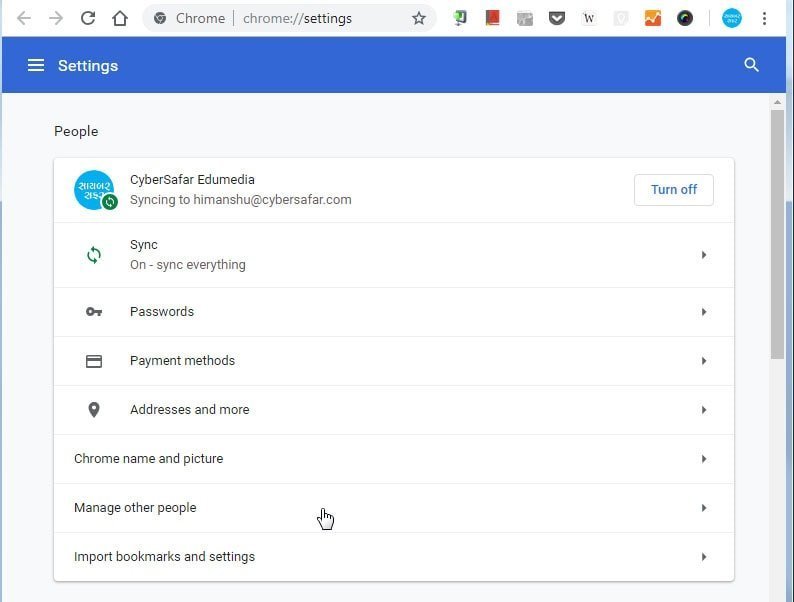794x602 pixels.
Task: Open the orange analytics chart extension
Action: coord(653,18)
